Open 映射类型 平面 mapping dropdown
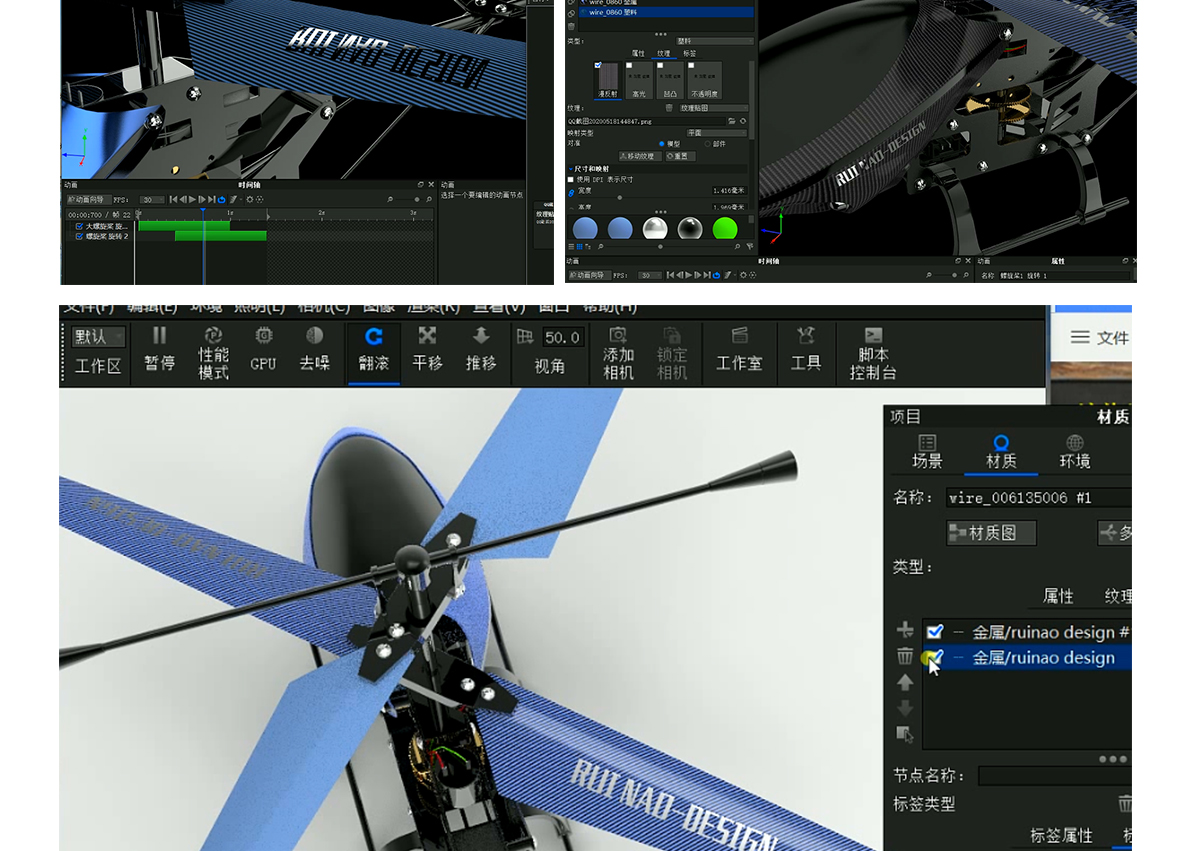The image size is (1200, 851). (x=716, y=133)
